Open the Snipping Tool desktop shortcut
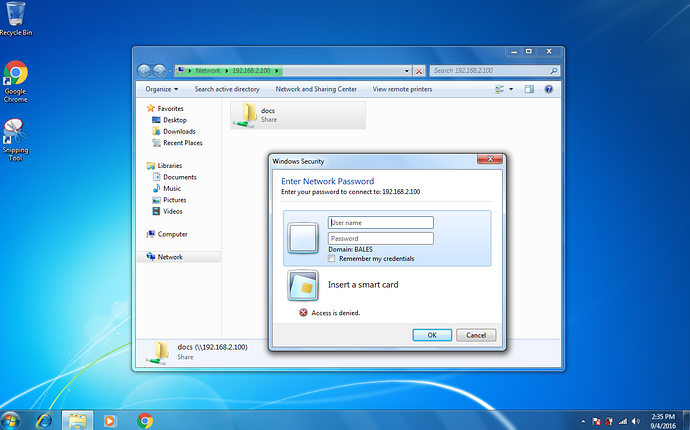690x430 pixels. click(15, 140)
